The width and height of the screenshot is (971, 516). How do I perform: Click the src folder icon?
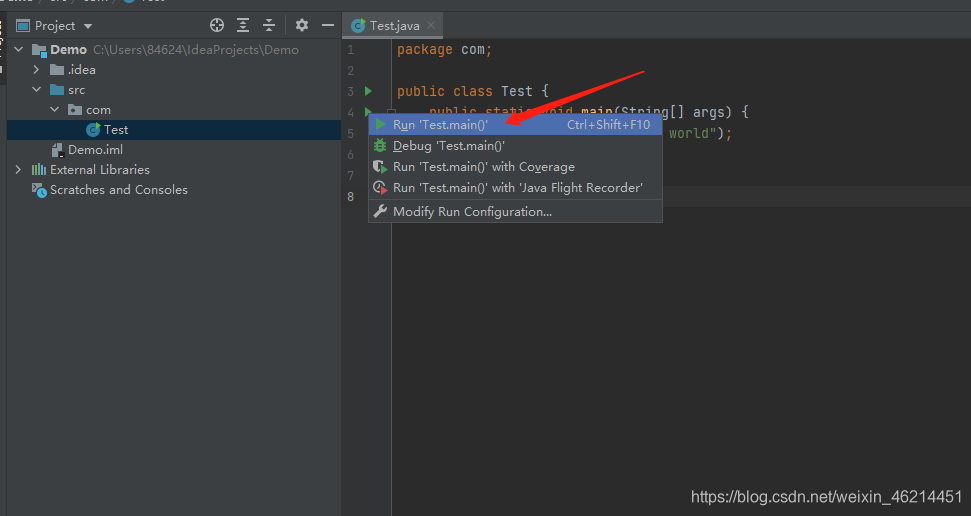(x=57, y=90)
